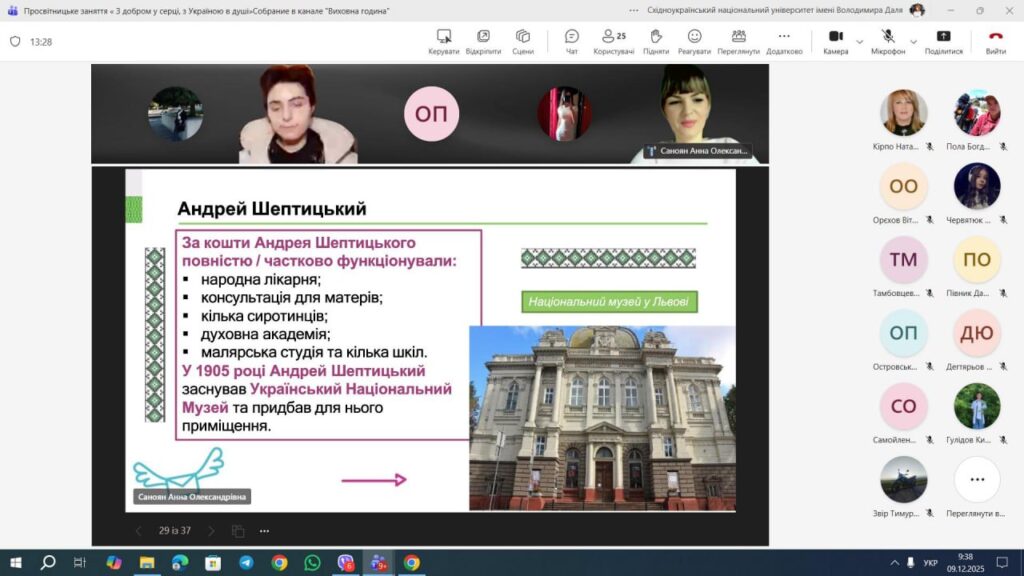Share screen using Поділитися
The width and height of the screenshot is (1024, 576).
point(943,41)
